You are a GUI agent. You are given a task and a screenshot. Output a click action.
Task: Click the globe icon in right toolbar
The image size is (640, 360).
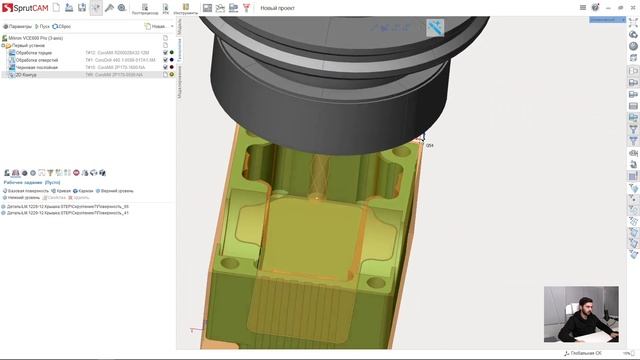633,46
